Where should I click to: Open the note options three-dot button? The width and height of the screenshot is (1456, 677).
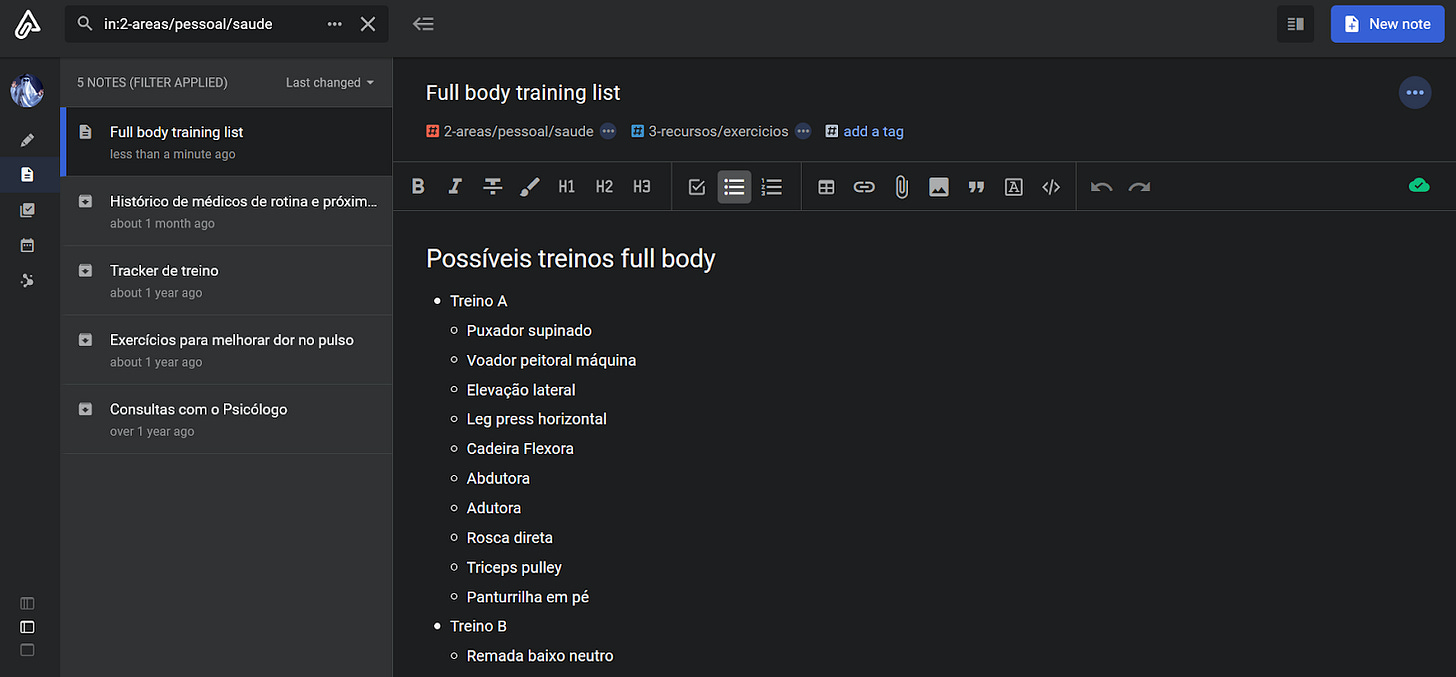tap(1415, 93)
